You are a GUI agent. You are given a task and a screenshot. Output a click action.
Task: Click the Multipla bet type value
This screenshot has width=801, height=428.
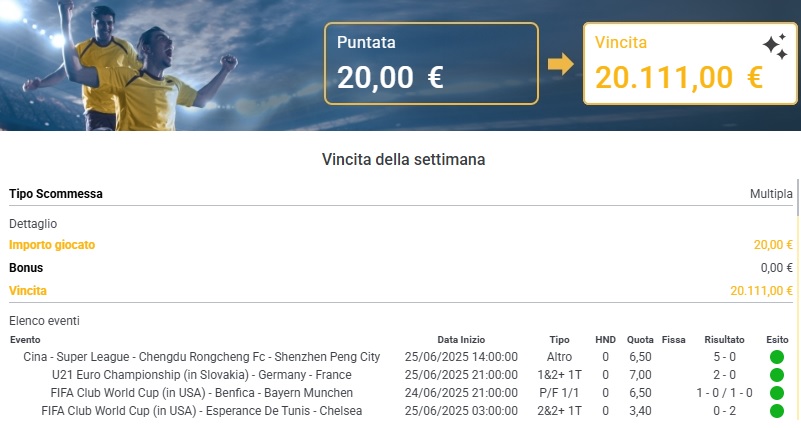pos(771,194)
